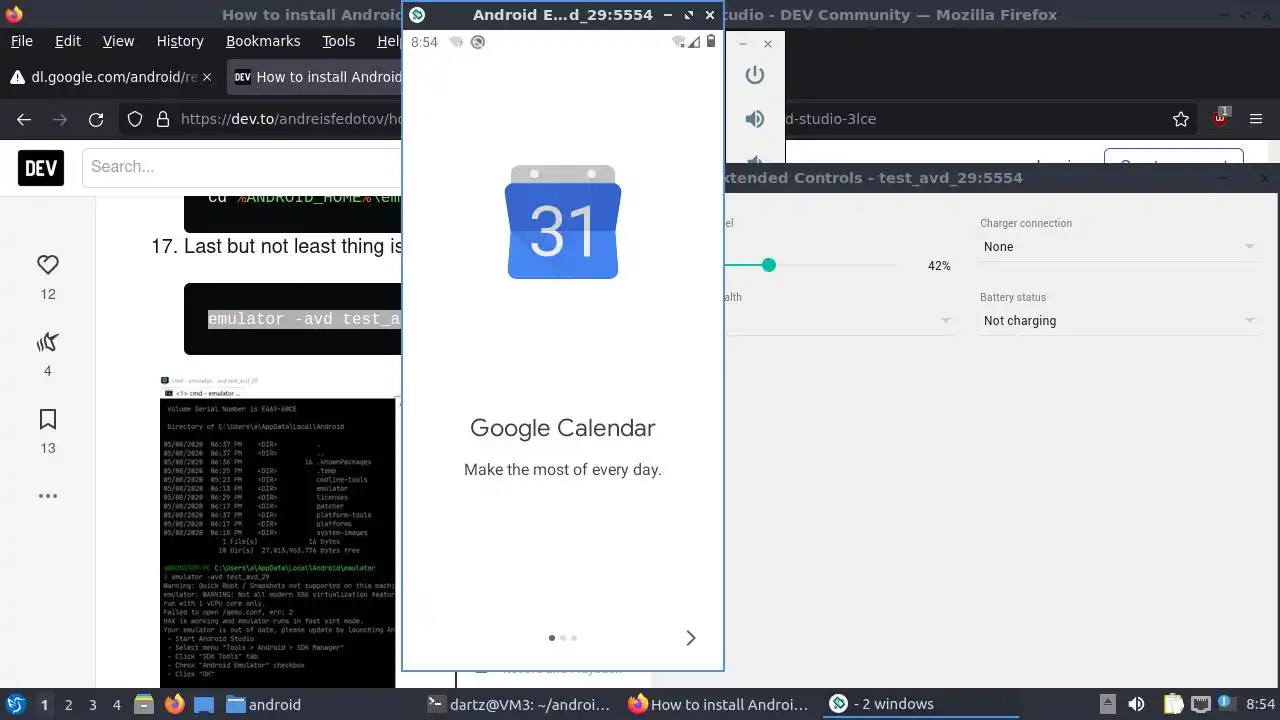Save the article with the bookmark icon
This screenshot has height=720, width=1280.
coord(48,419)
